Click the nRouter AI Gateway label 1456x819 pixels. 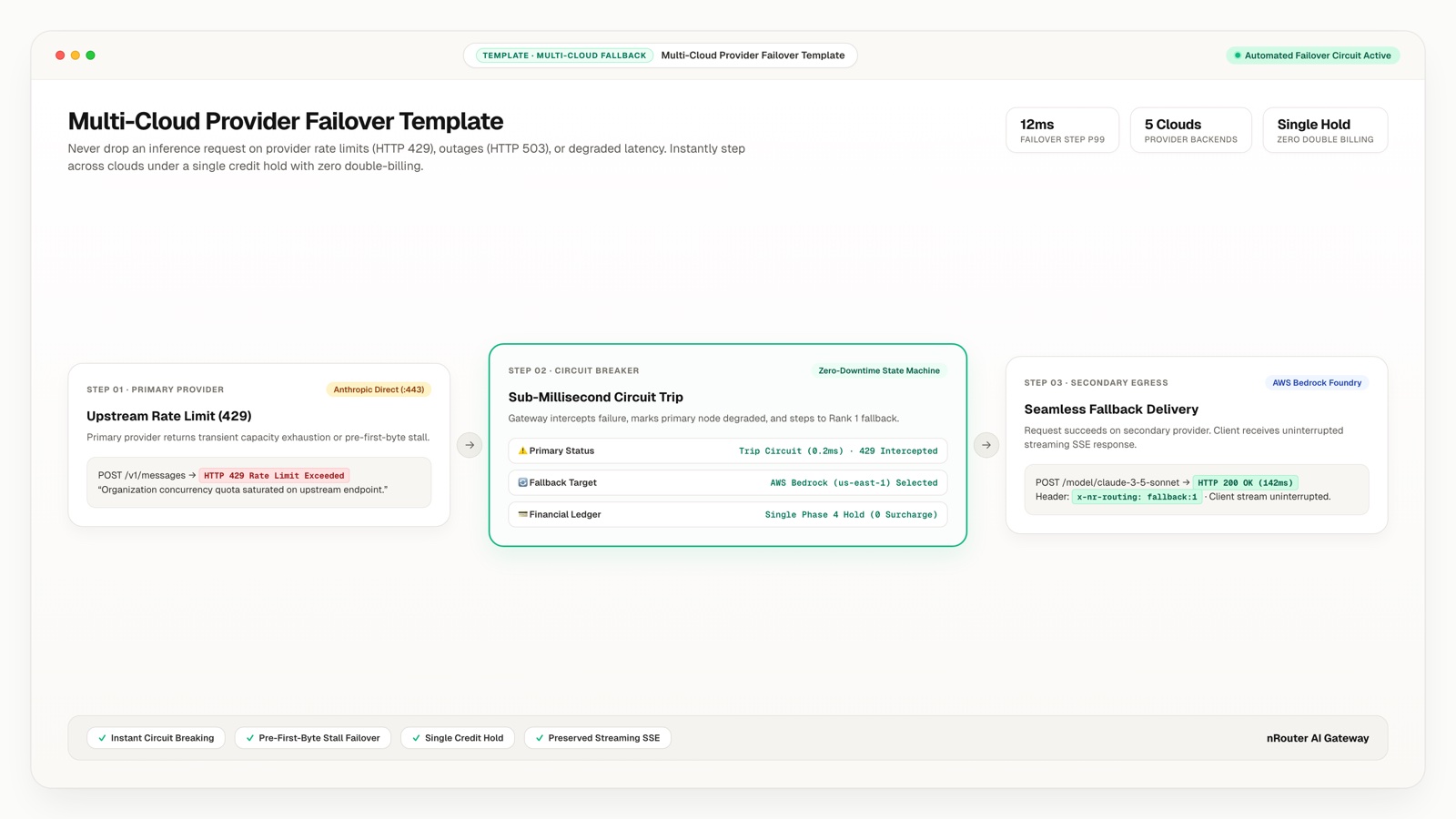[1317, 738]
